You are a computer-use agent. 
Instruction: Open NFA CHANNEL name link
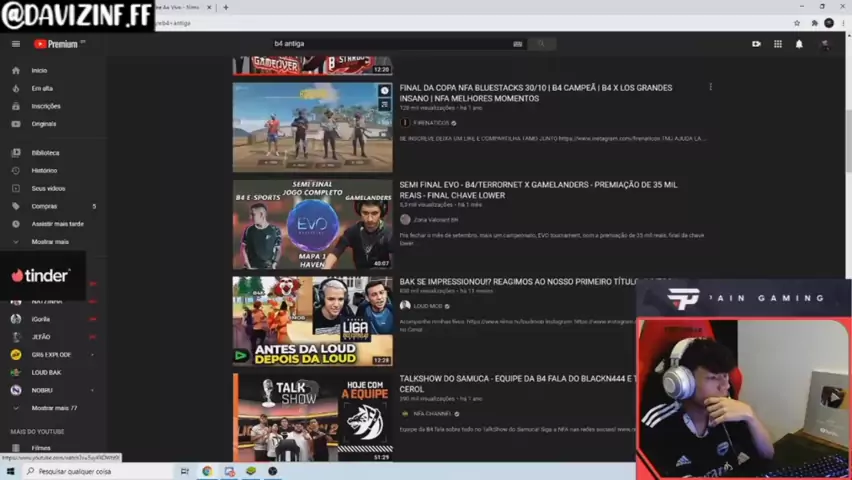click(433, 414)
